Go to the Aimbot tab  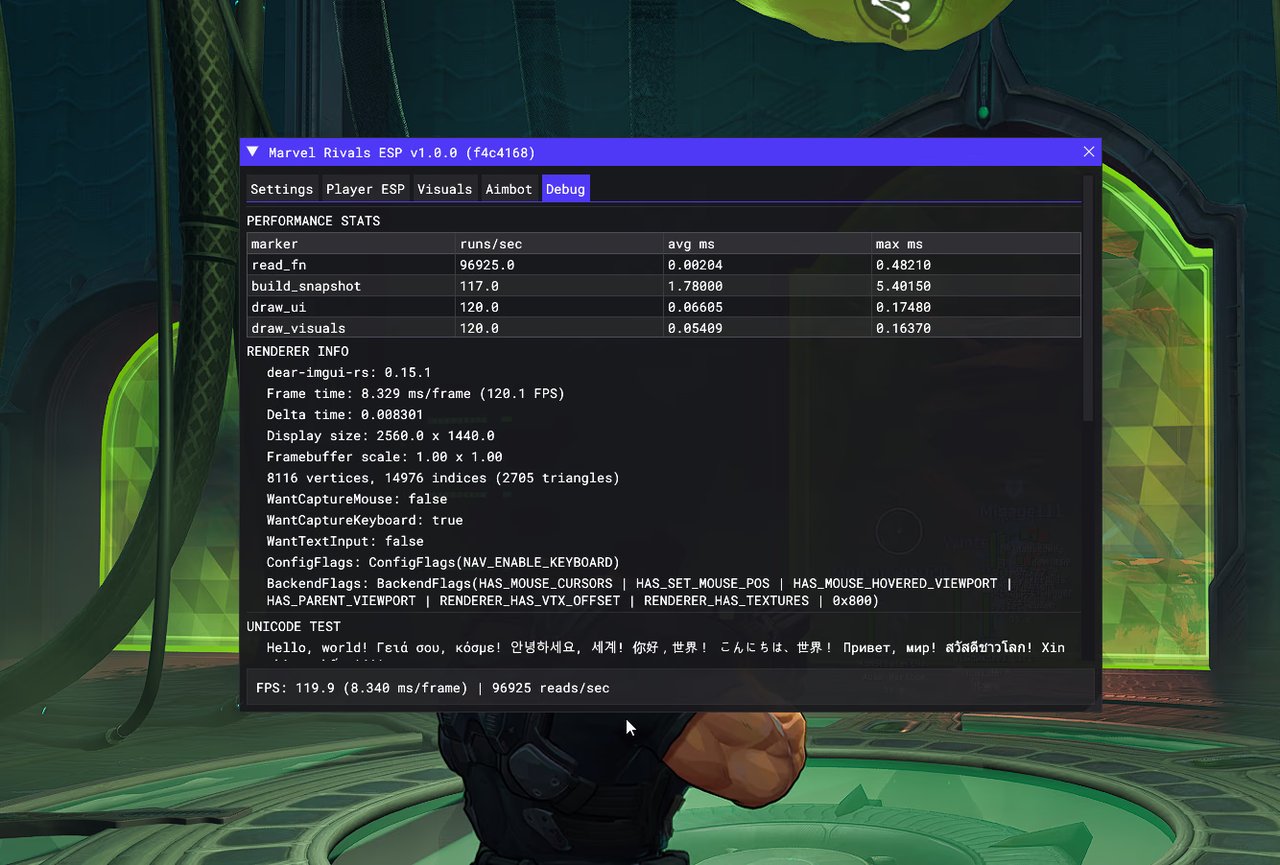[x=509, y=189]
